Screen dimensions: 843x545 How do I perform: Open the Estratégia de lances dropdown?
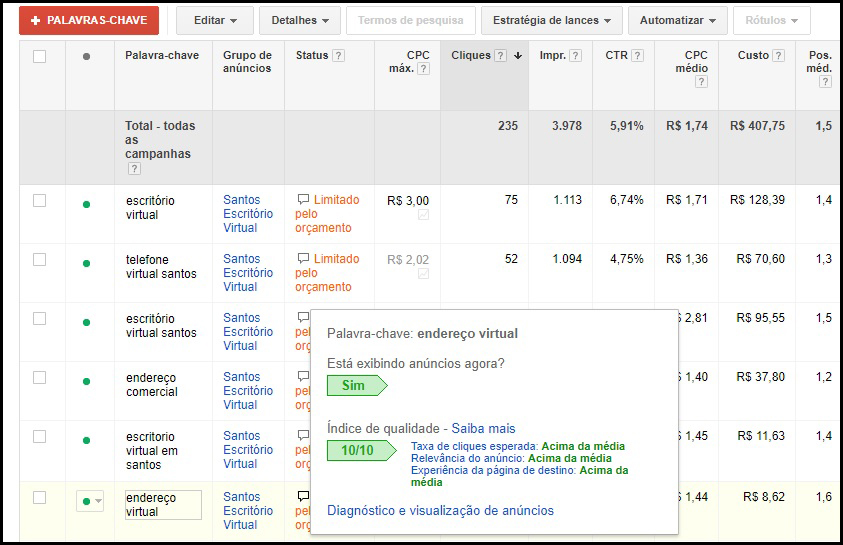coord(552,20)
